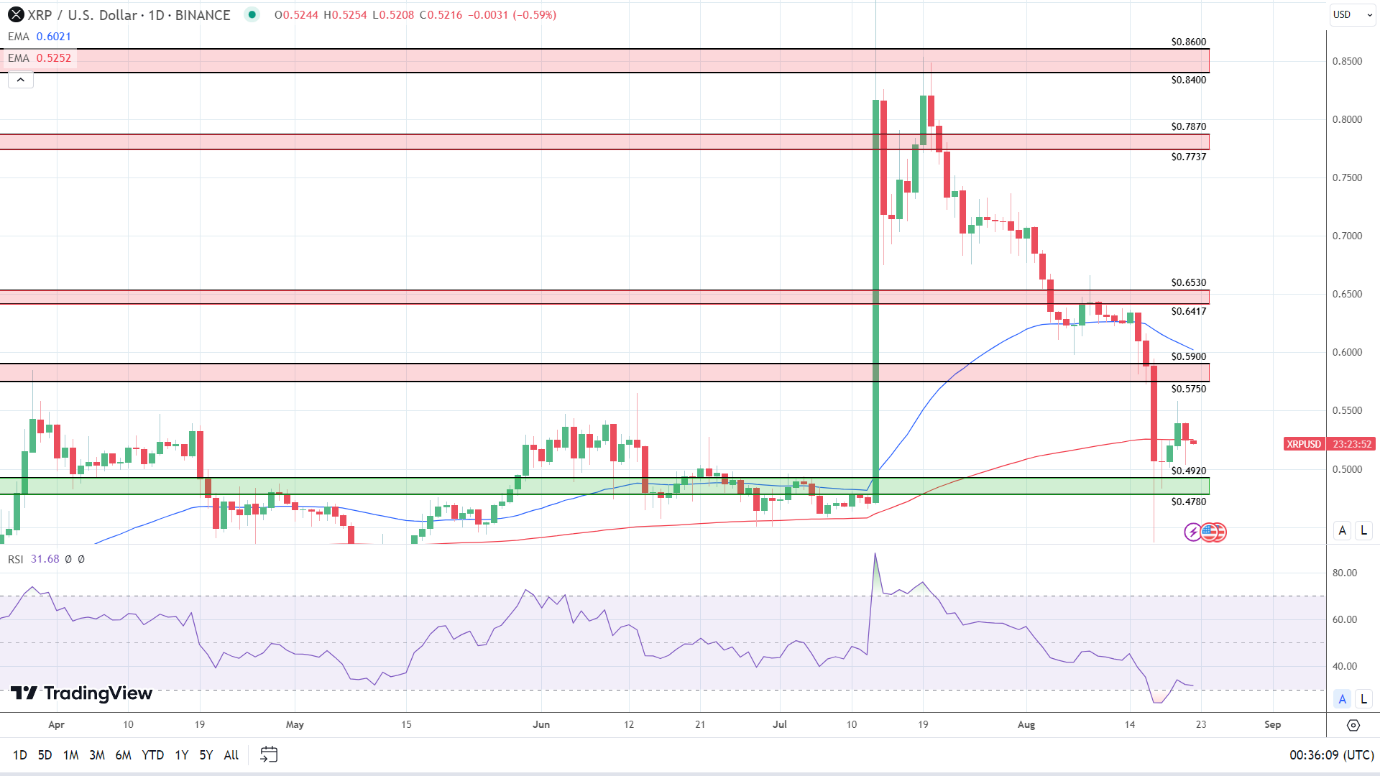Collapse the indicator legend with the chevron
The width and height of the screenshot is (1380, 776).
pos(20,79)
